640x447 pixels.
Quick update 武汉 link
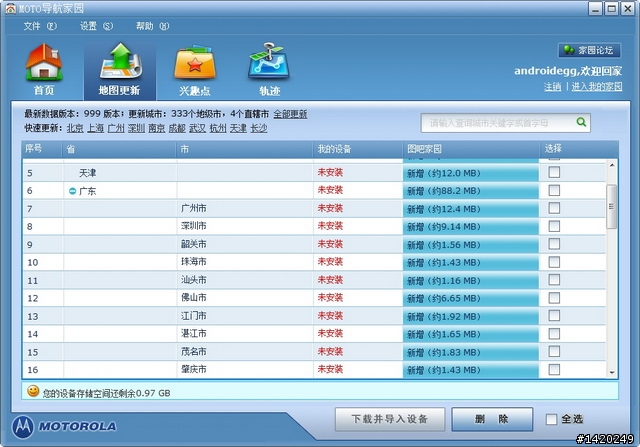tap(198, 128)
